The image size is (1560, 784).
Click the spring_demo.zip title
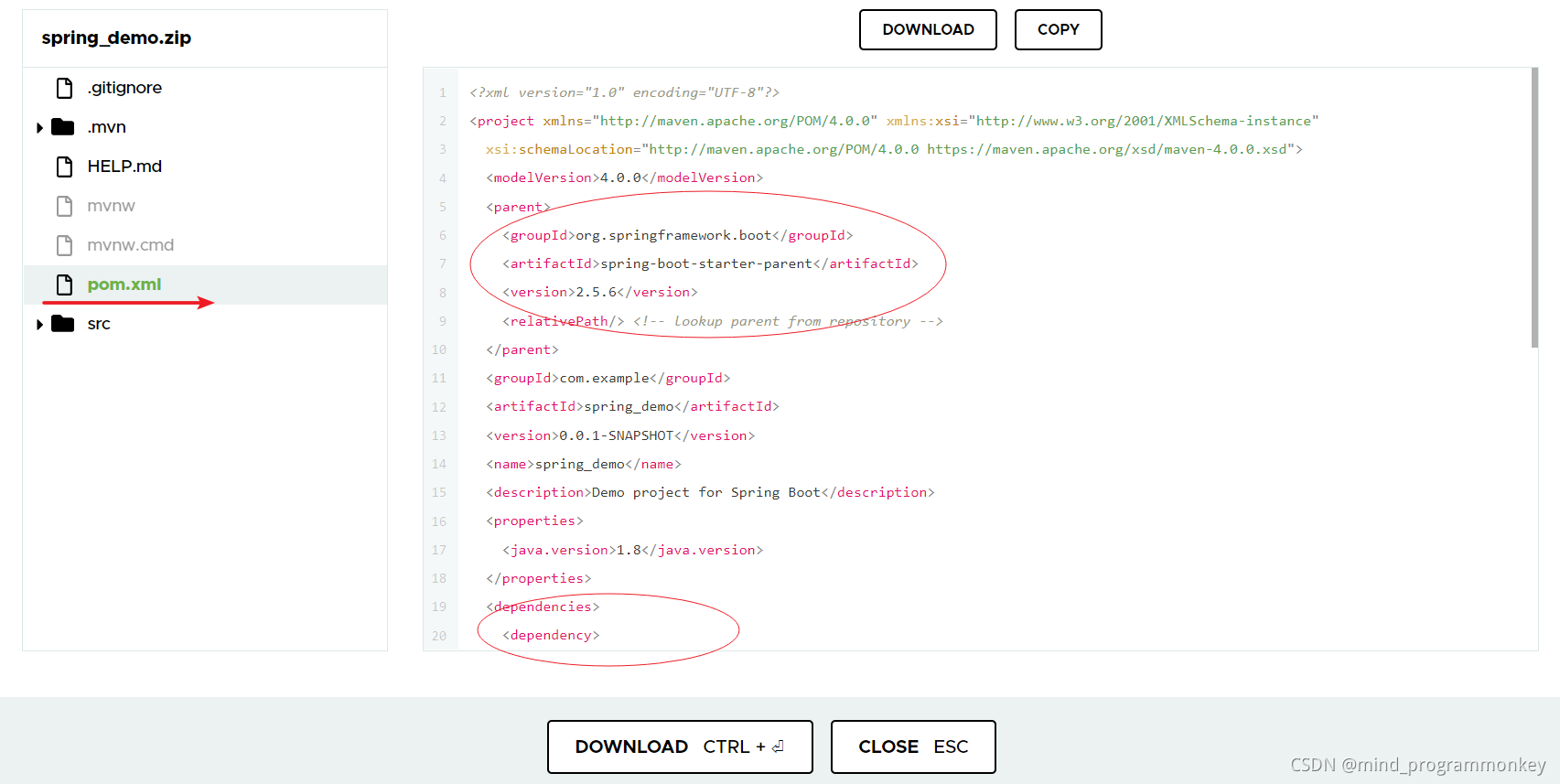click(x=116, y=38)
